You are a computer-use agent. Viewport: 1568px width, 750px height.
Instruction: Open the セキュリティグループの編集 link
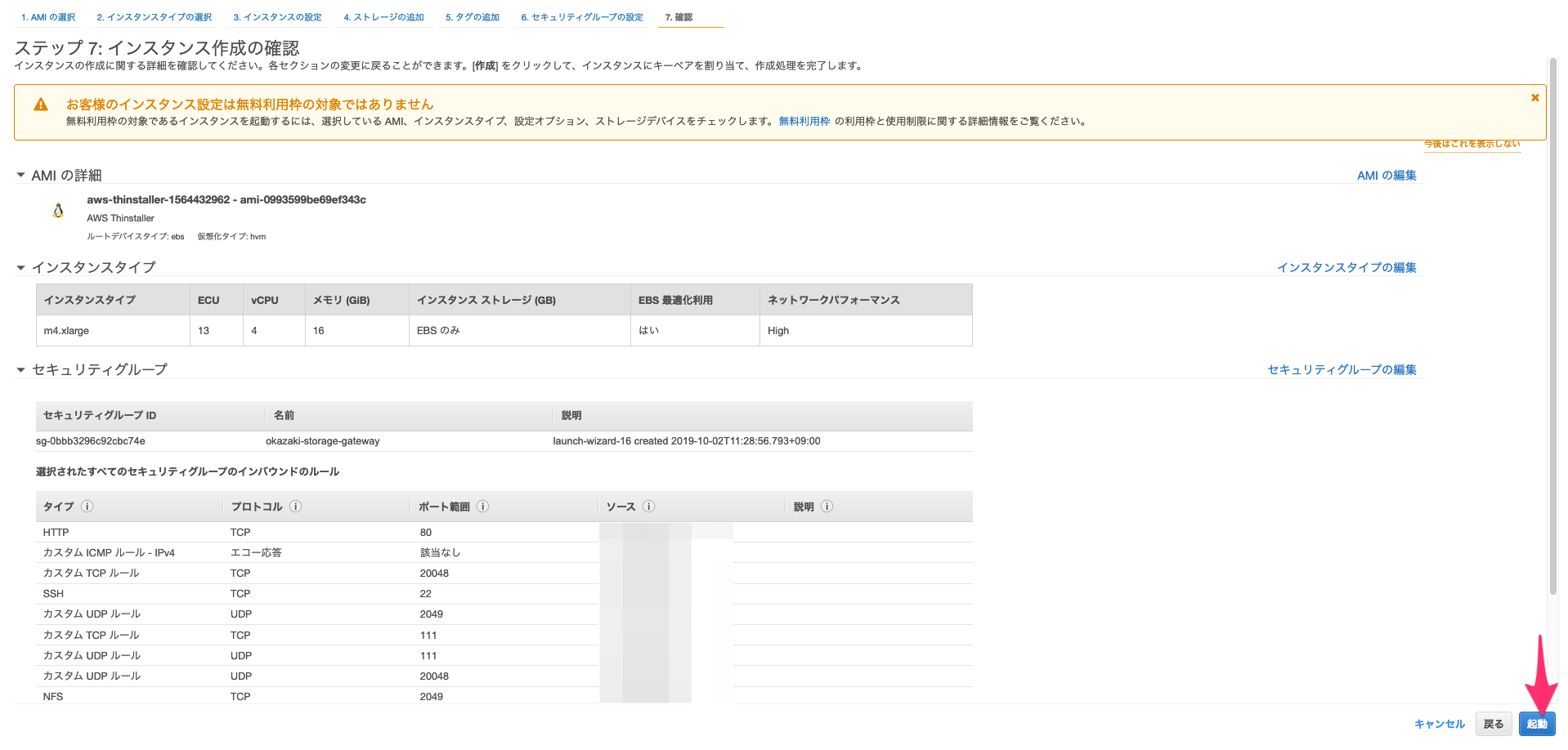pos(1341,369)
